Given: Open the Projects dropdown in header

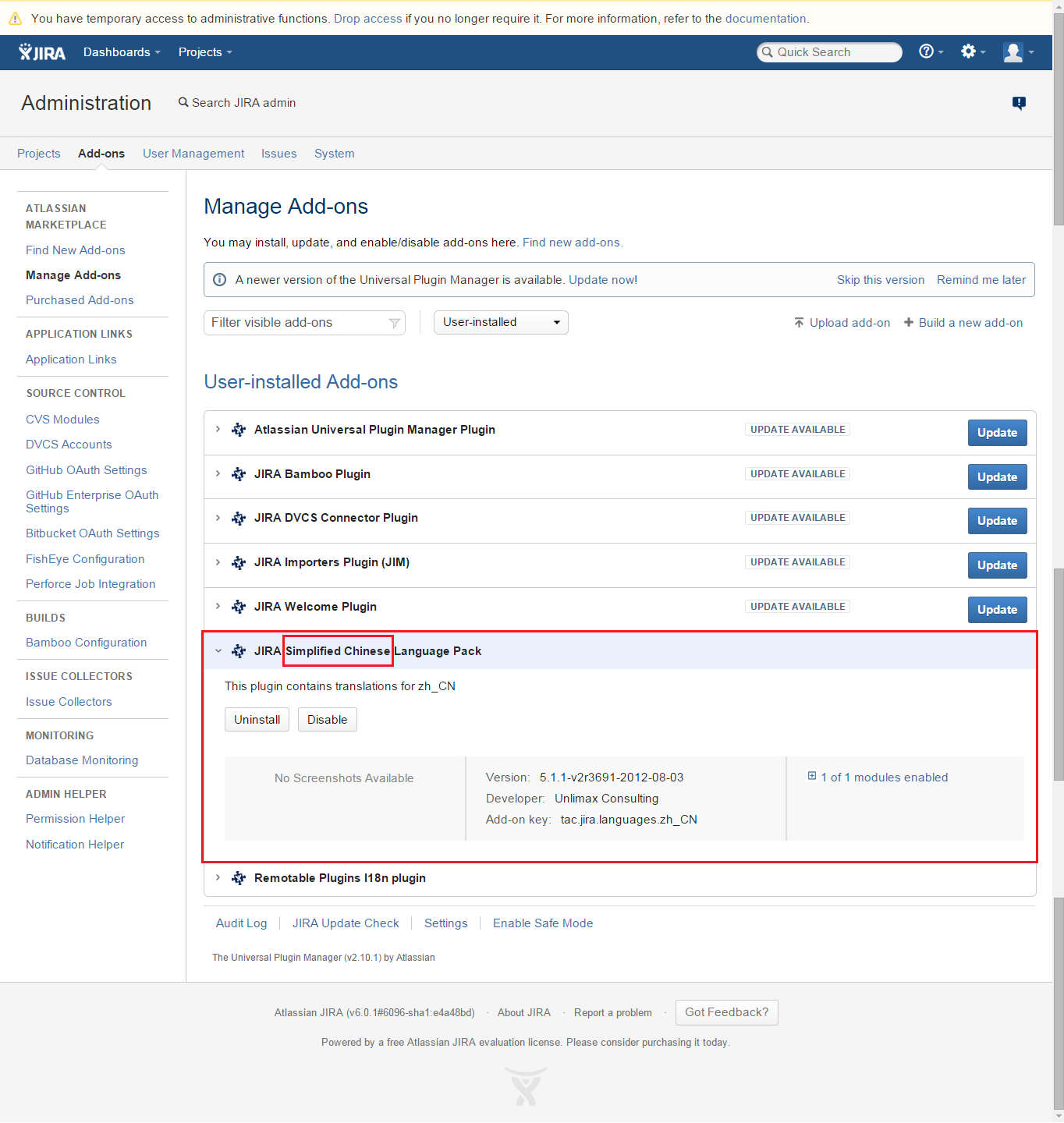Looking at the screenshot, I should 205,52.
